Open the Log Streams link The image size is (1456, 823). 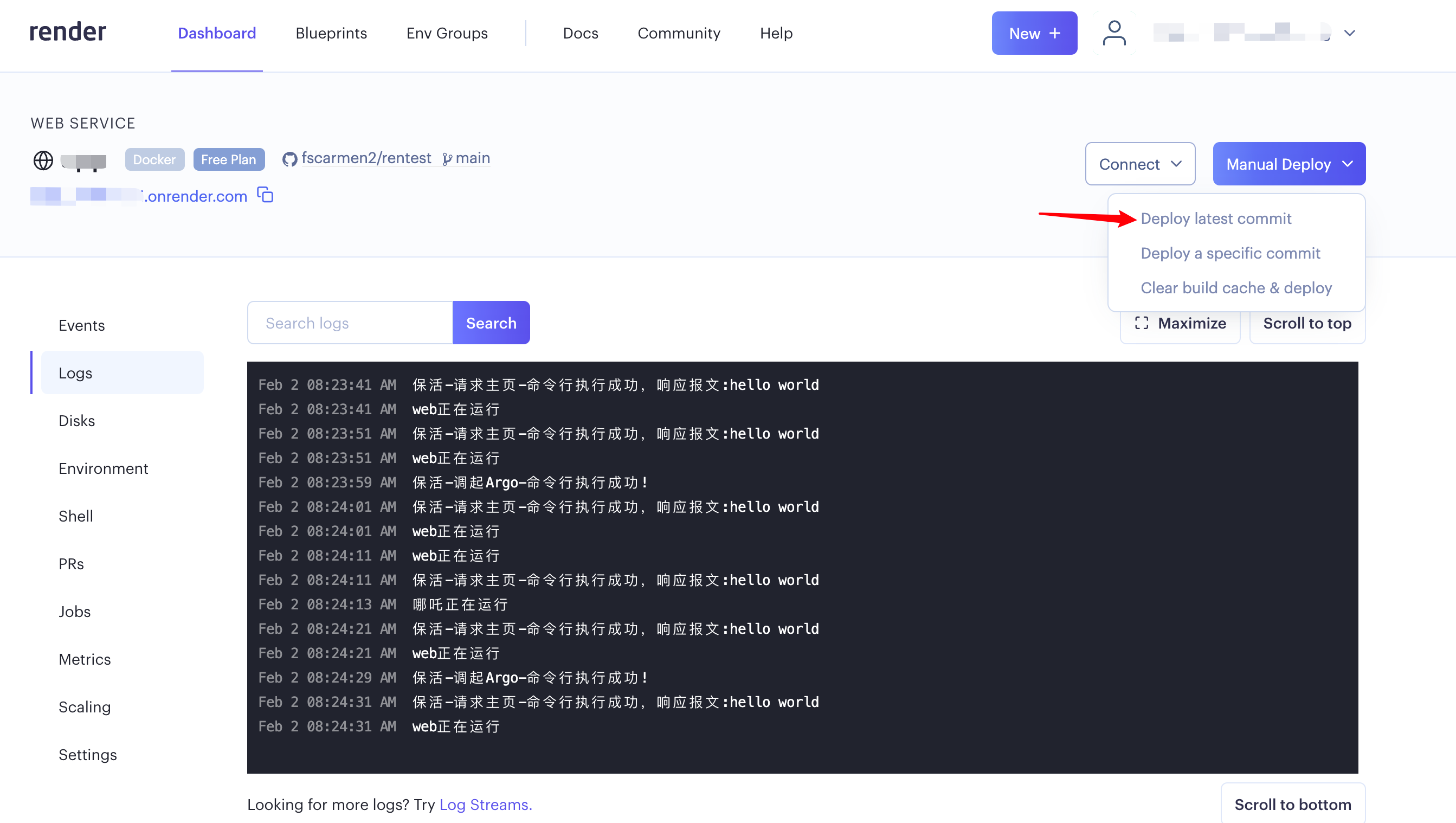coord(485,805)
